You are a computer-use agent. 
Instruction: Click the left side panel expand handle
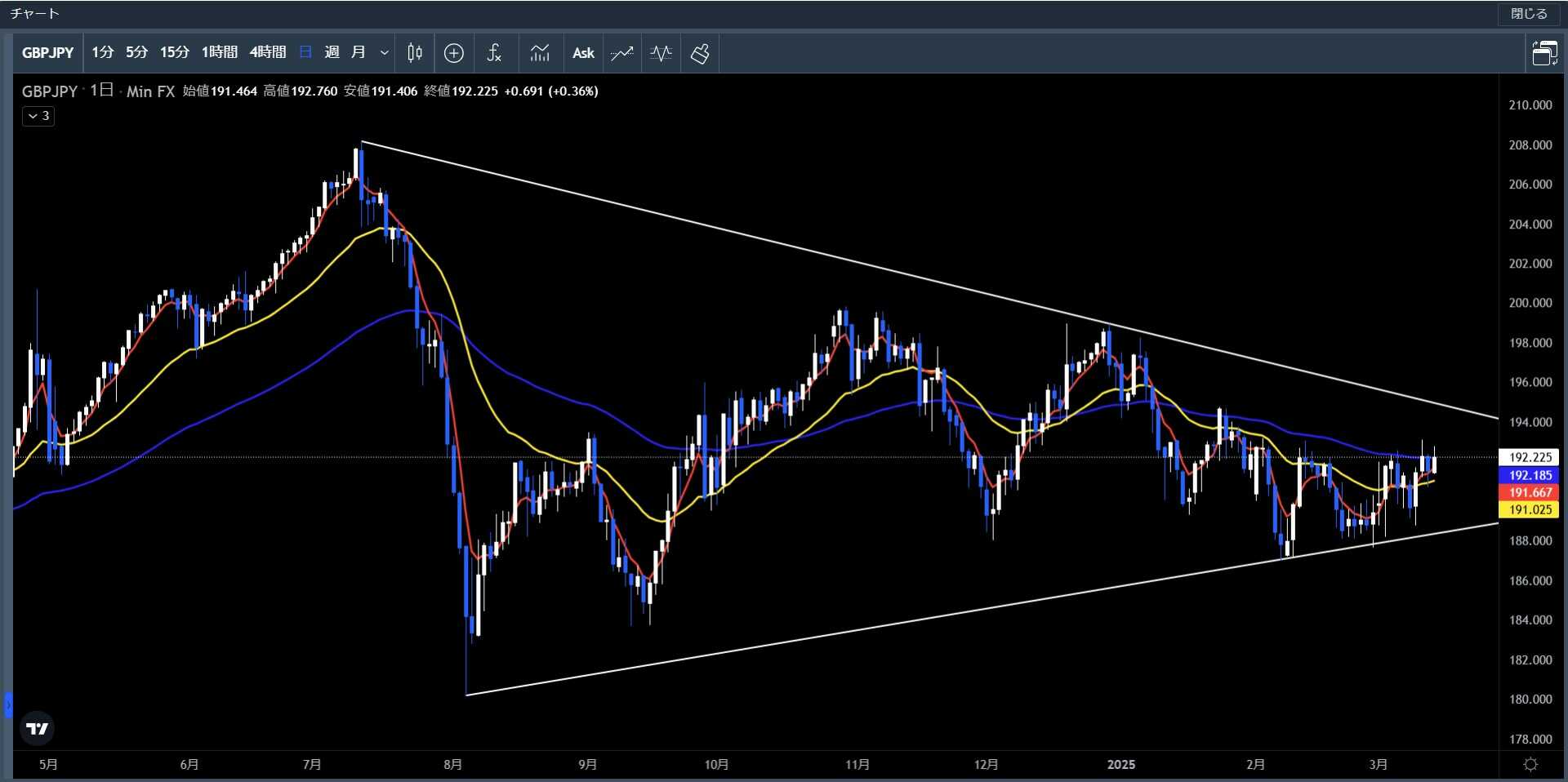[8, 704]
